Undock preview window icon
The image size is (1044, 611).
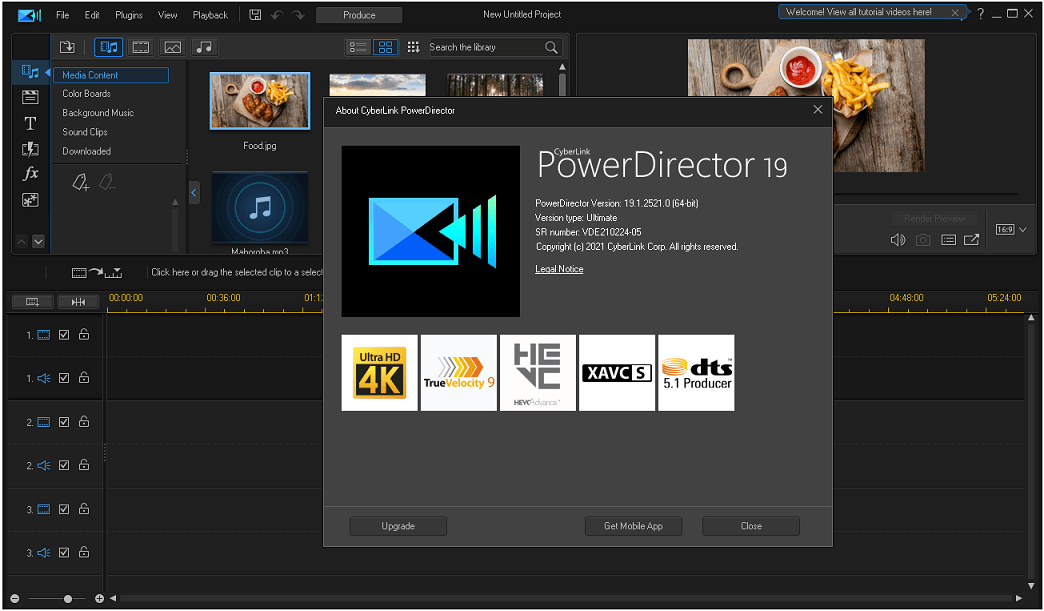click(x=971, y=240)
